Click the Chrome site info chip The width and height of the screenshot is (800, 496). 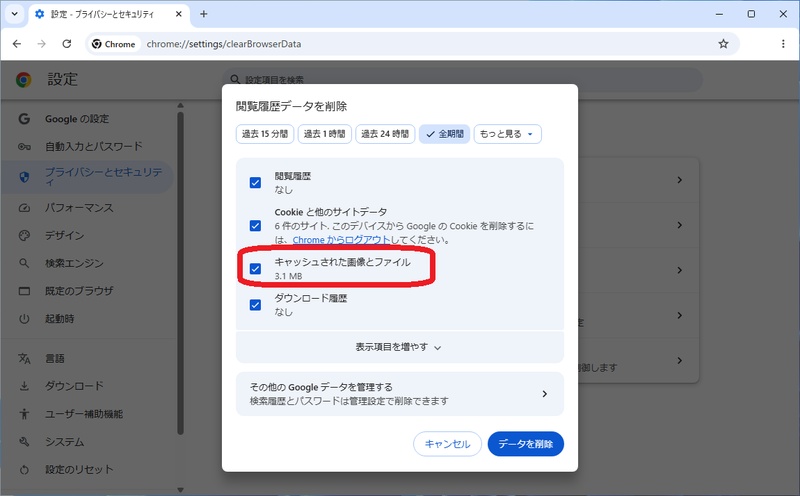click(114, 44)
